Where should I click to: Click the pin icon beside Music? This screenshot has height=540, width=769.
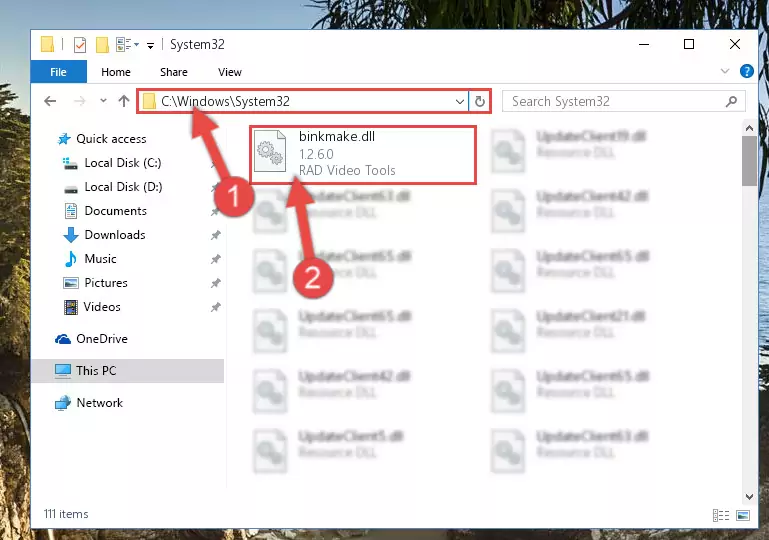tap(215, 259)
